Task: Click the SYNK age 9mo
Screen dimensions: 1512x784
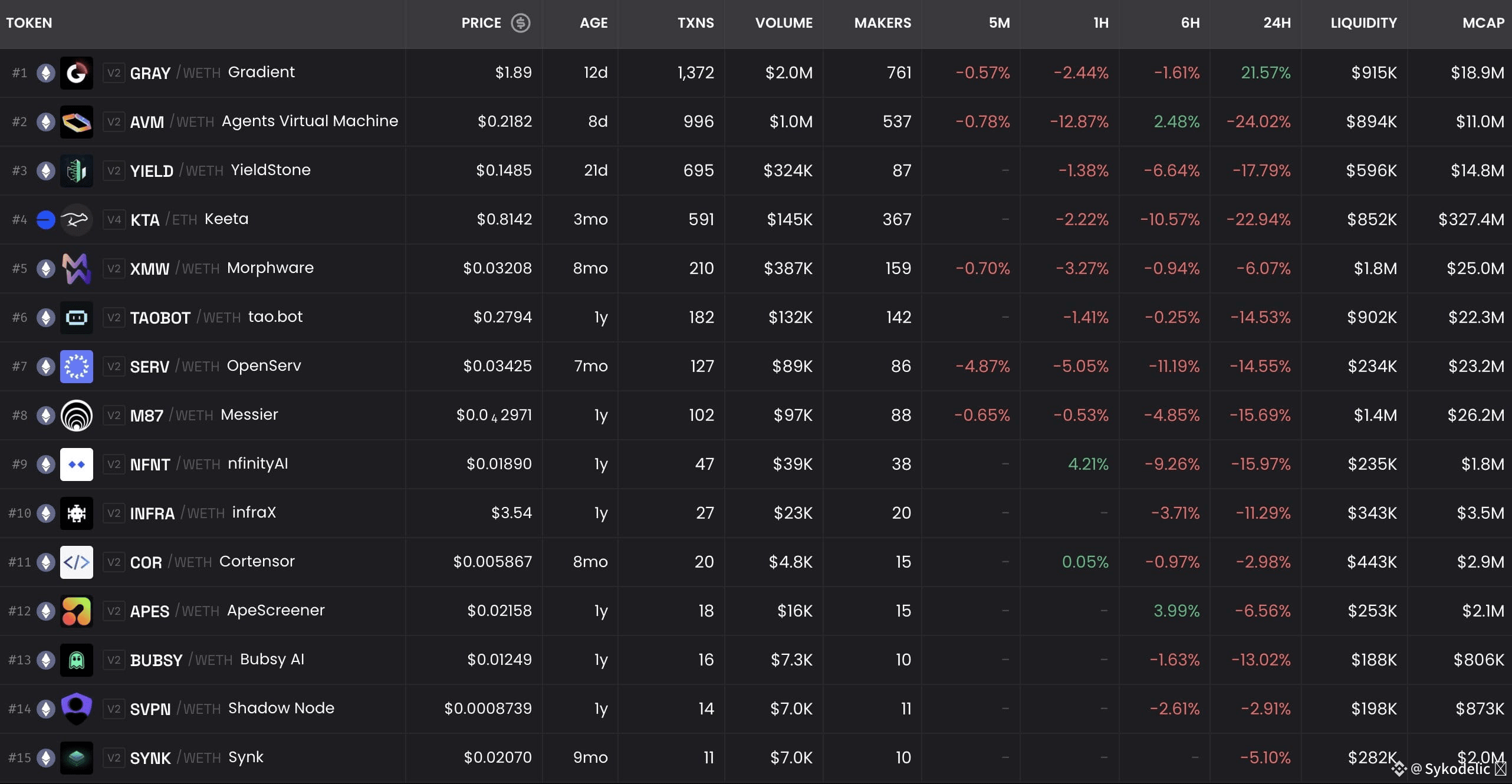Action: [x=590, y=757]
